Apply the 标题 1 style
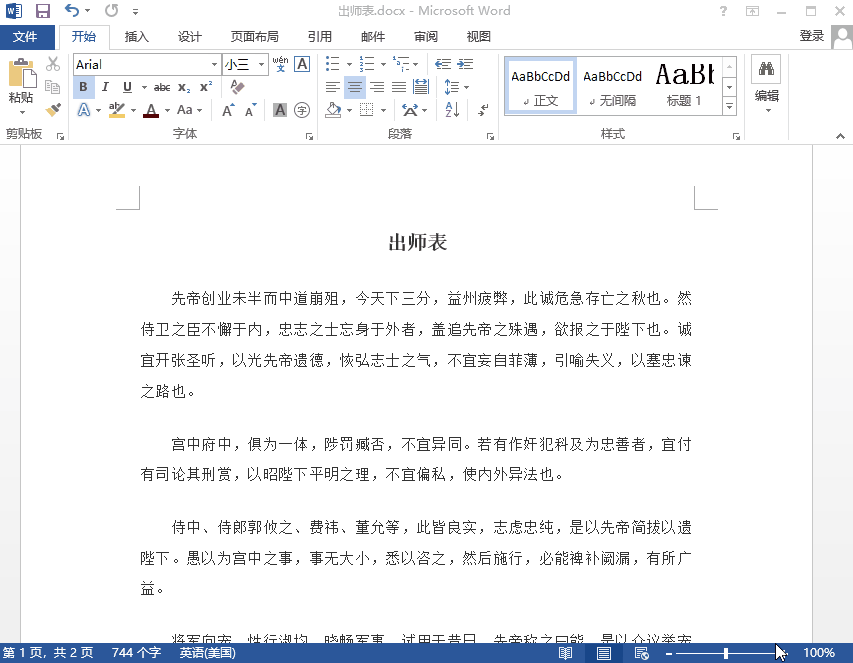Image resolution: width=853 pixels, height=663 pixels. pos(684,87)
